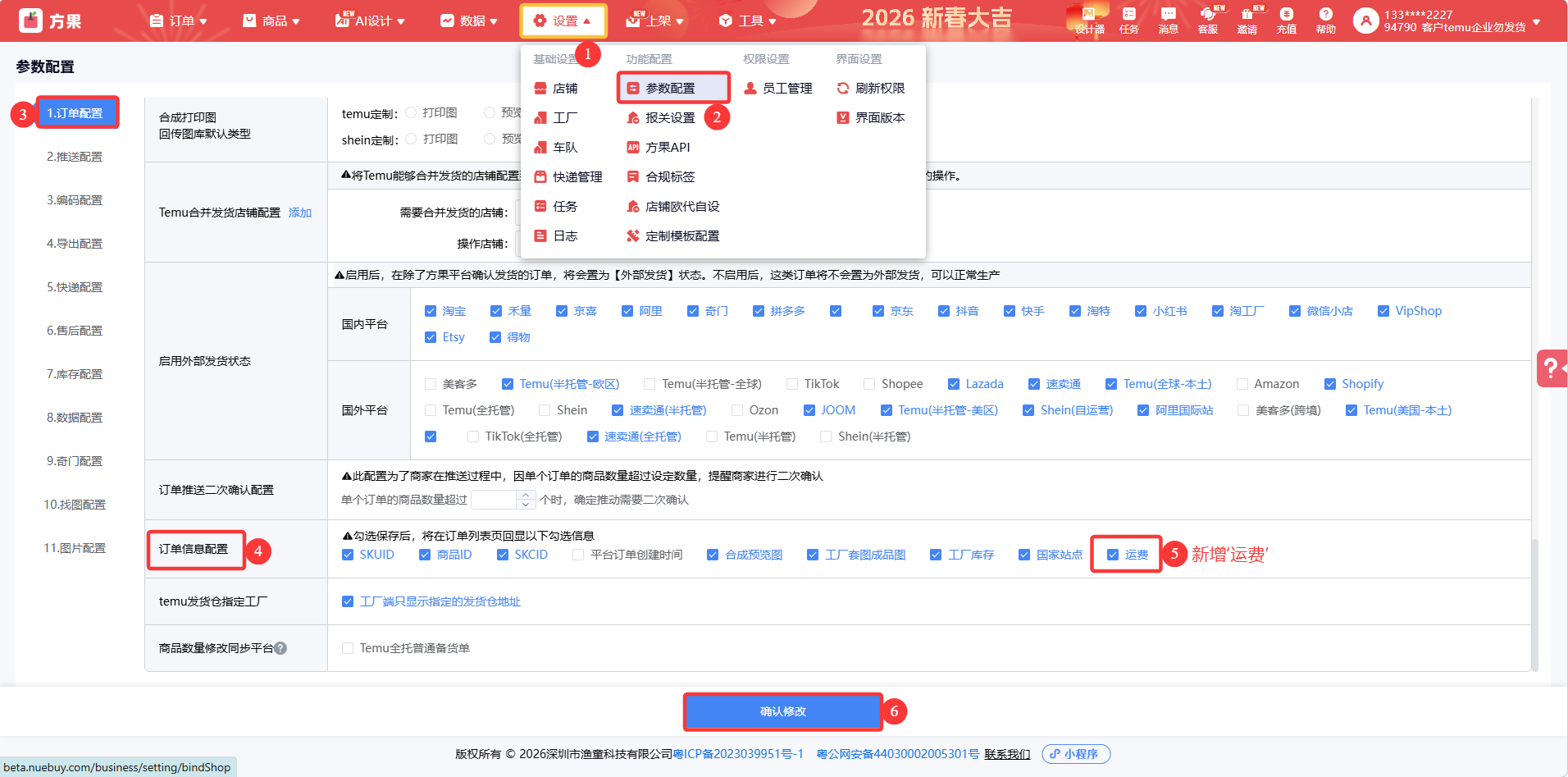1568x777 pixels.
Task: Open 界面版本 from the settings menu
Action: click(871, 118)
